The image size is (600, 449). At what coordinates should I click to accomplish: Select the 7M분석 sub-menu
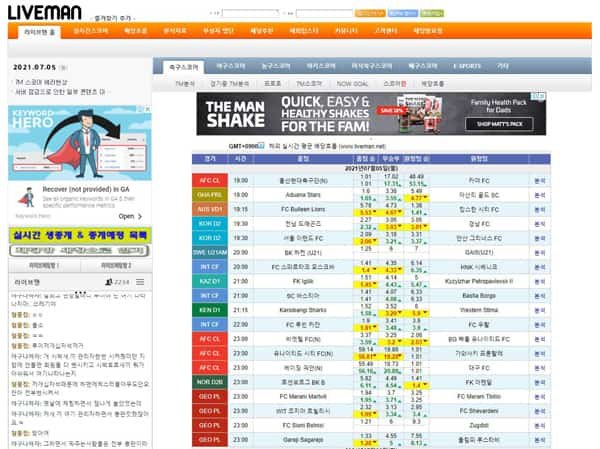tap(185, 84)
